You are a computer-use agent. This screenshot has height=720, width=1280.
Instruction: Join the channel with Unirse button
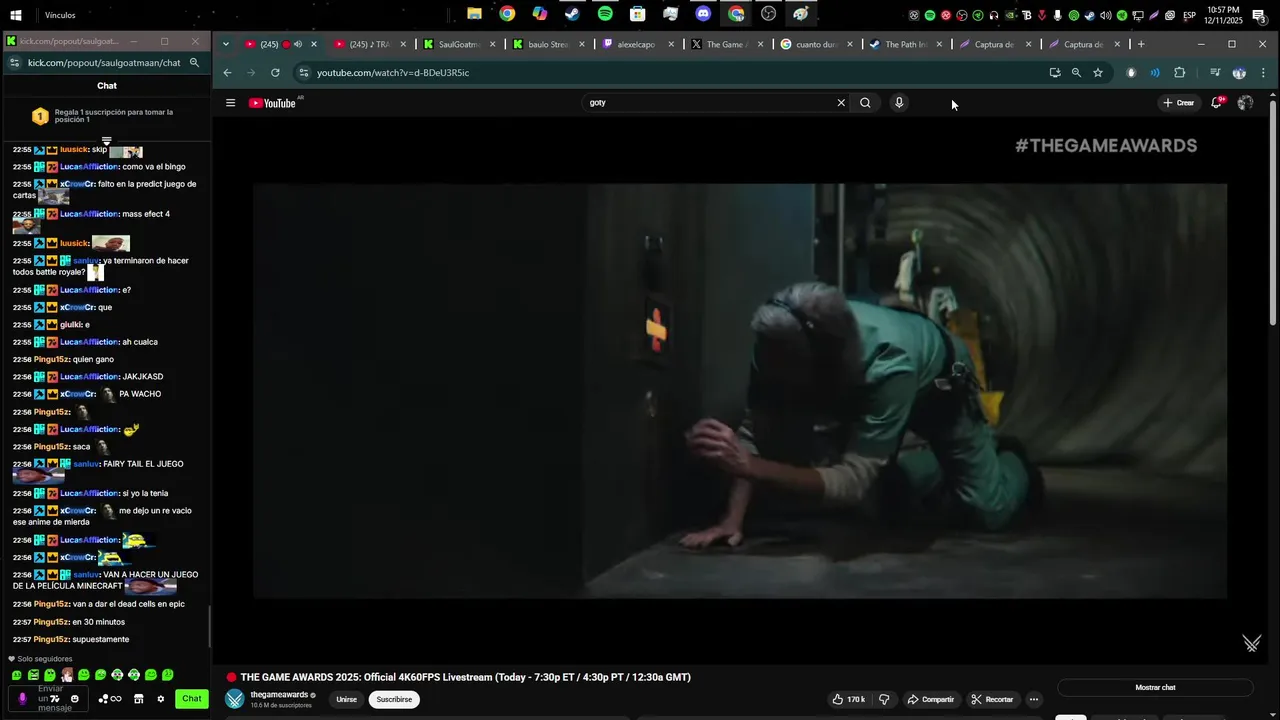pos(346,699)
